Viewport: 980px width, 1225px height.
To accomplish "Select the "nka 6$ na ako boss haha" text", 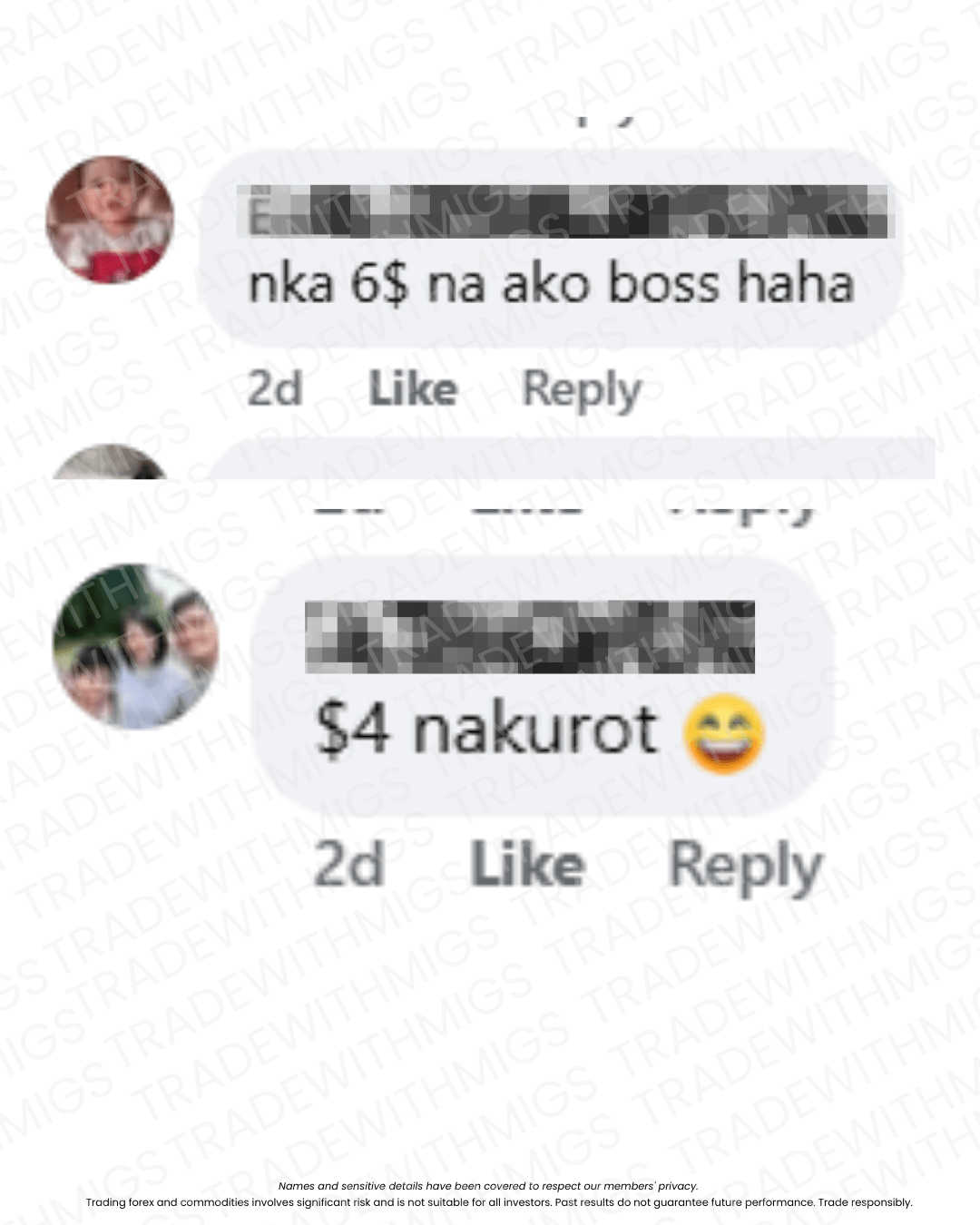I will tap(551, 284).
